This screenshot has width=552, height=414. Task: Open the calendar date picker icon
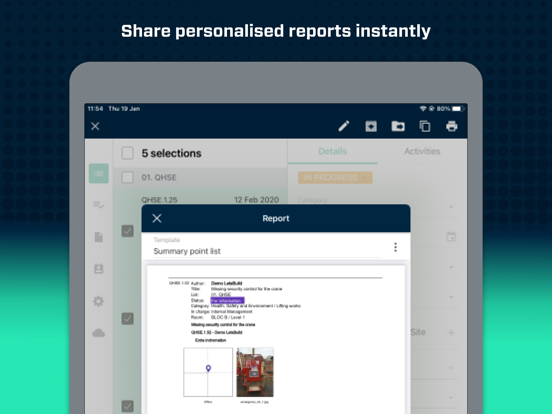point(451,237)
